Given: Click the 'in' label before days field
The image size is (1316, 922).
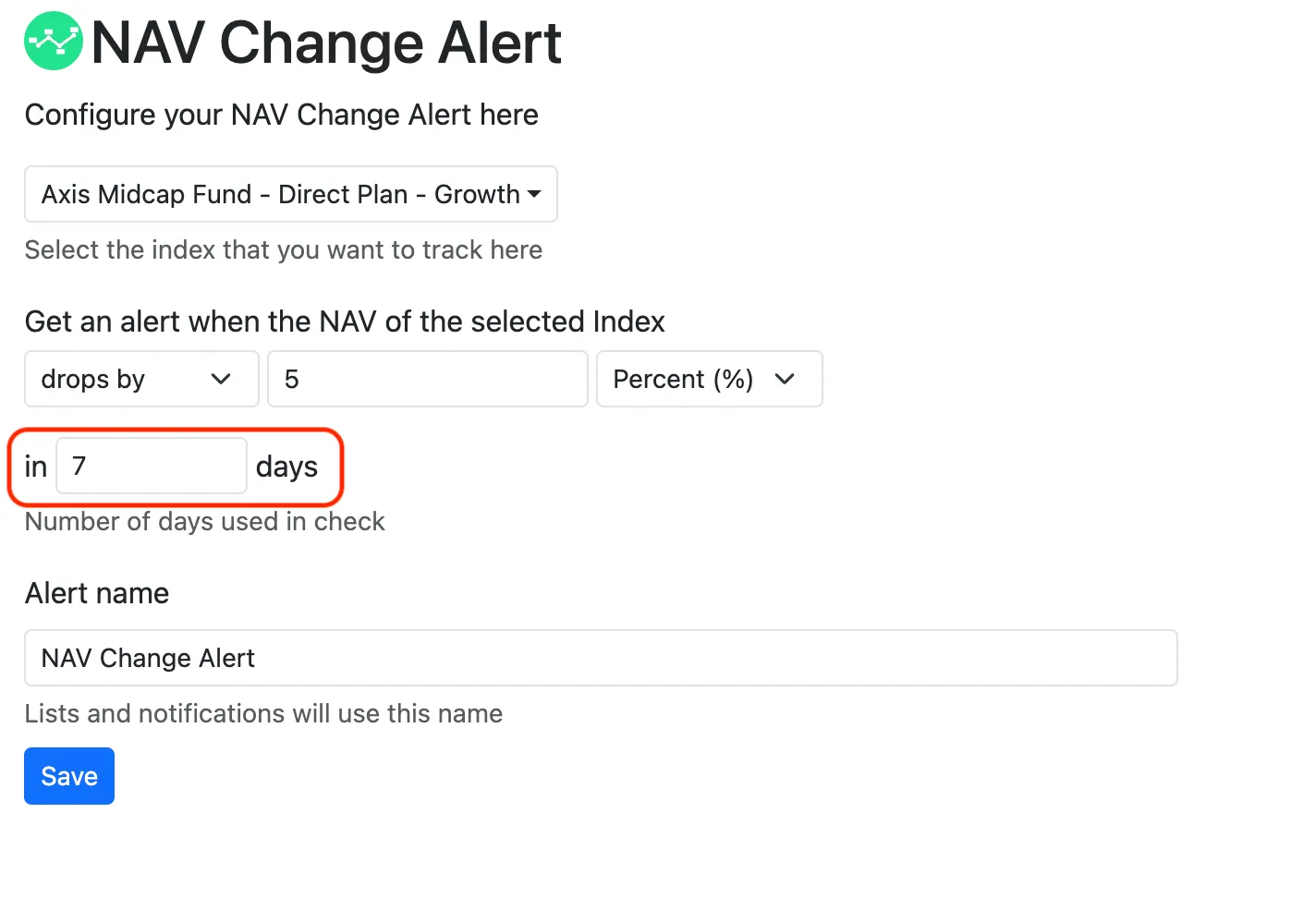Looking at the screenshot, I should click(x=36, y=467).
